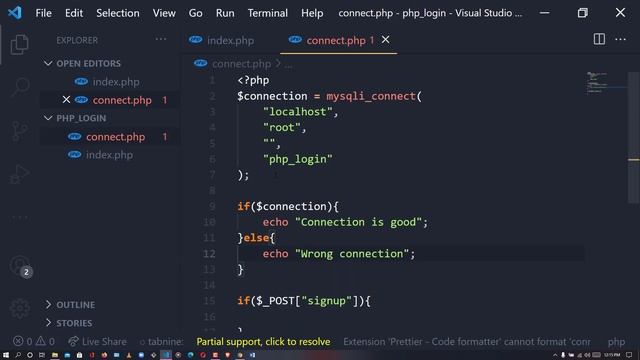Open Run and Debug view
This screenshot has height=360, width=640.
click(x=19, y=174)
